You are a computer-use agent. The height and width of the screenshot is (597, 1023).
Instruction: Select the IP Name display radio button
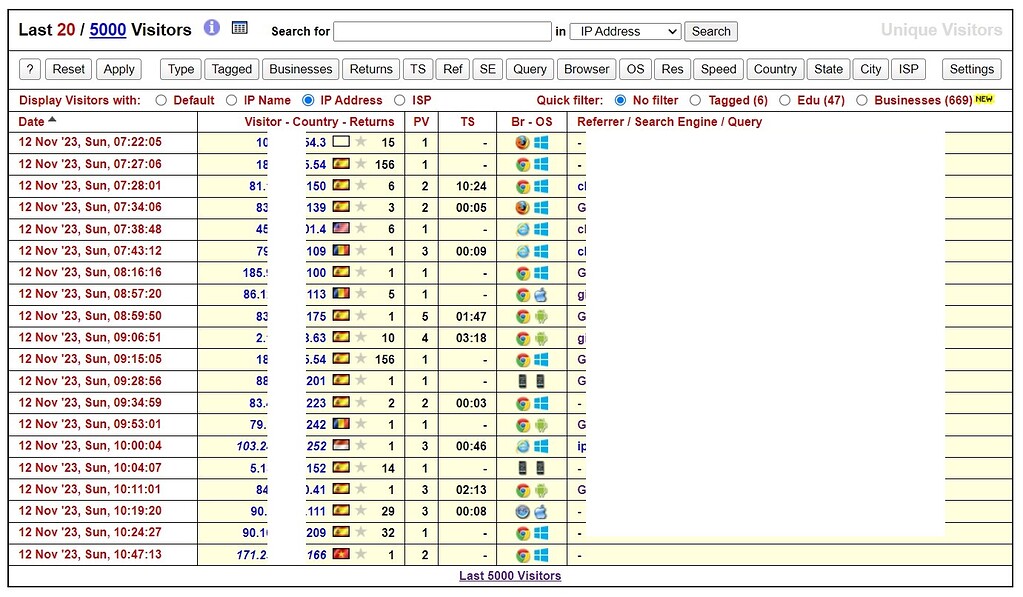[x=232, y=100]
